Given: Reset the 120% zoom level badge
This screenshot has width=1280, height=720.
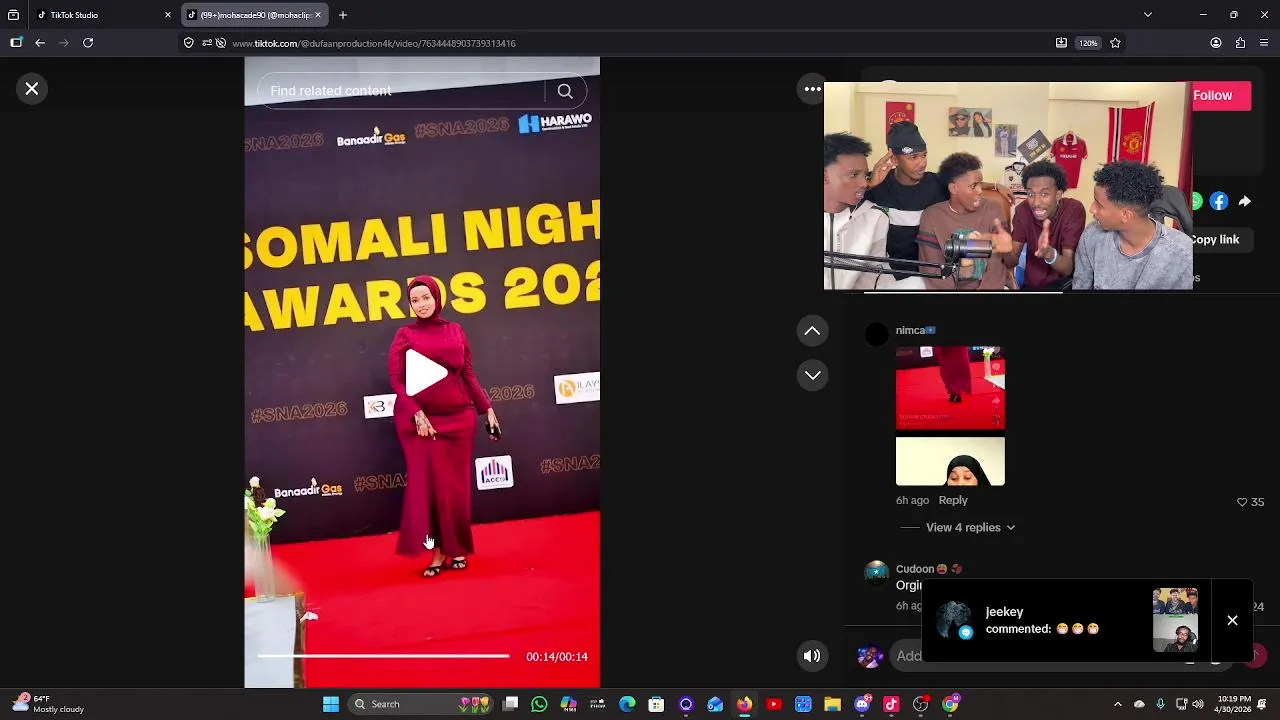Looking at the screenshot, I should coord(1088,43).
